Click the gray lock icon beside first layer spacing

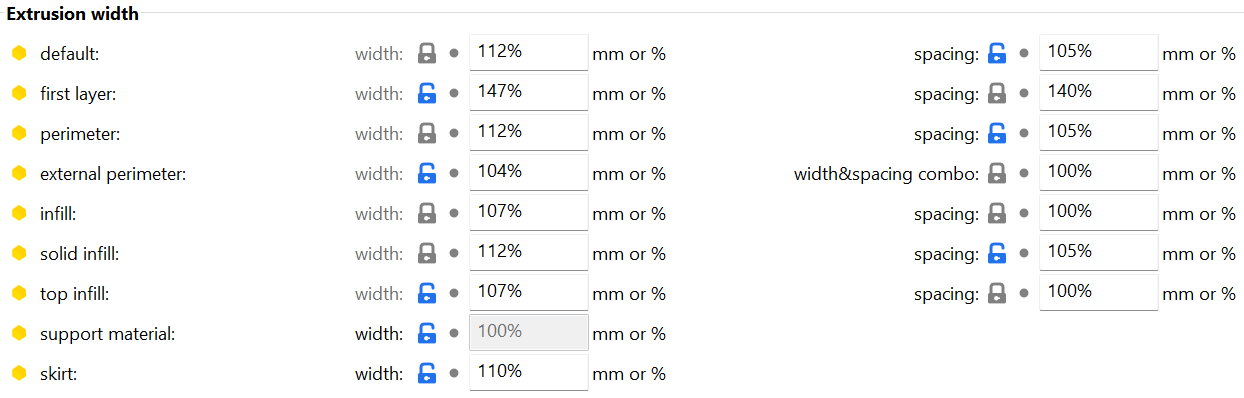point(997,94)
